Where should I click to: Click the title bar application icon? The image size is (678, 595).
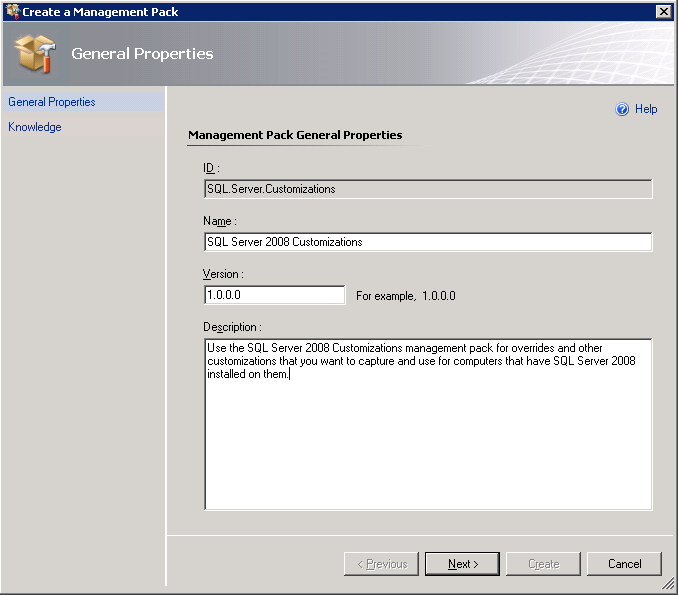13,11
